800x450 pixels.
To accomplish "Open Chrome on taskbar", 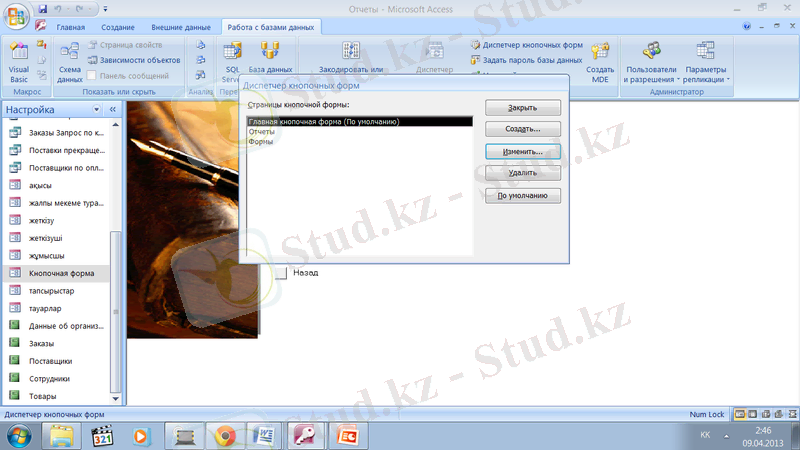I will [x=225, y=436].
